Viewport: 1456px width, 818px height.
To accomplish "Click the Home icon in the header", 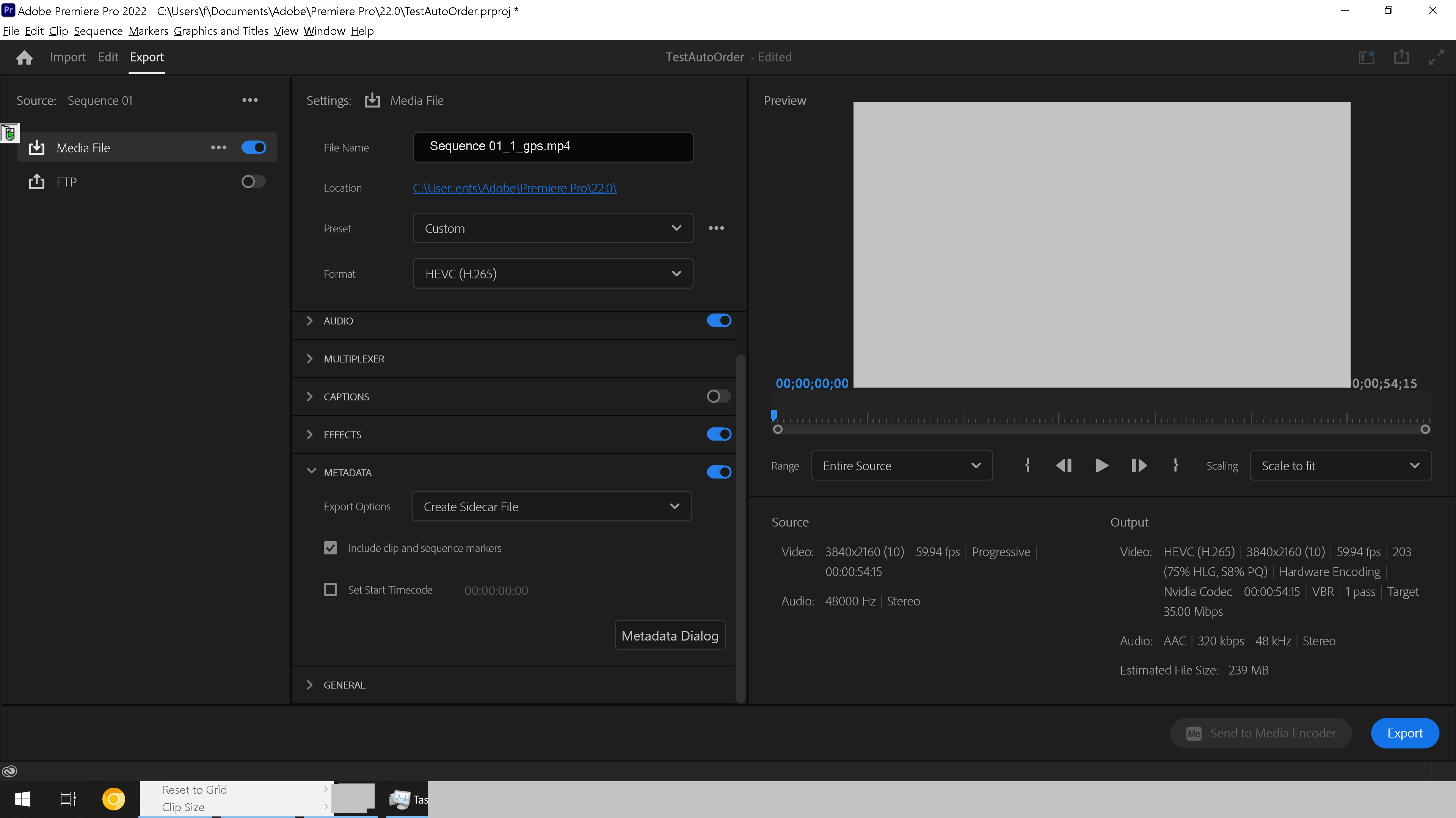I will coord(24,57).
